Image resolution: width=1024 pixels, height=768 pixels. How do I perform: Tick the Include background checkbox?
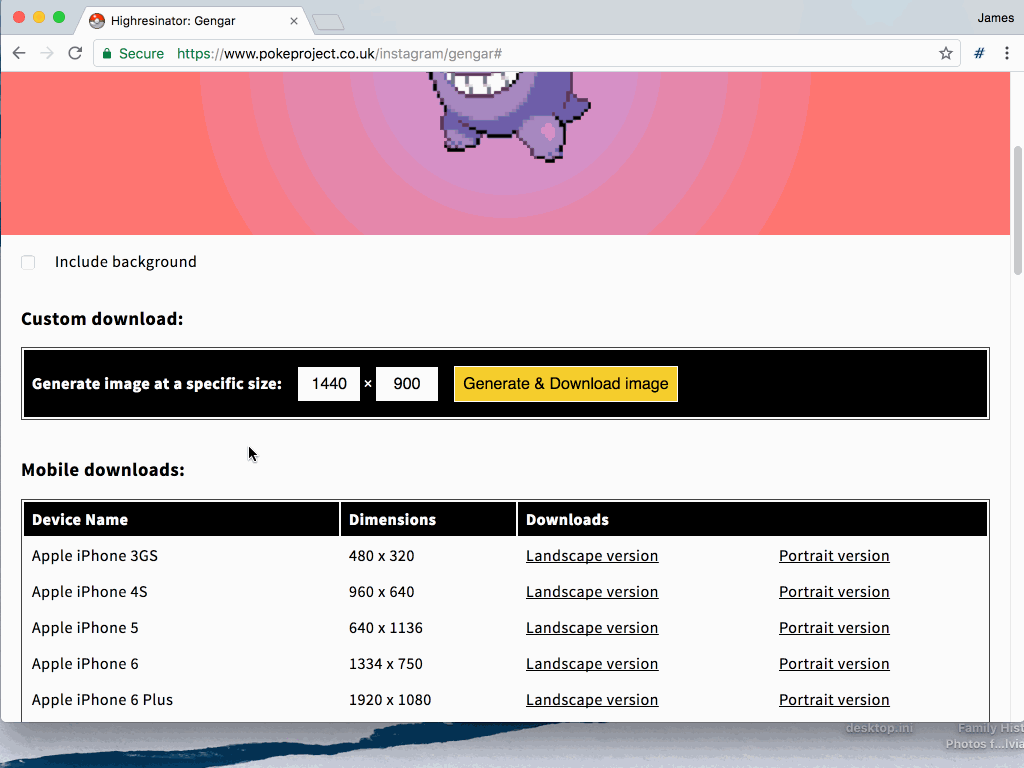click(28, 263)
